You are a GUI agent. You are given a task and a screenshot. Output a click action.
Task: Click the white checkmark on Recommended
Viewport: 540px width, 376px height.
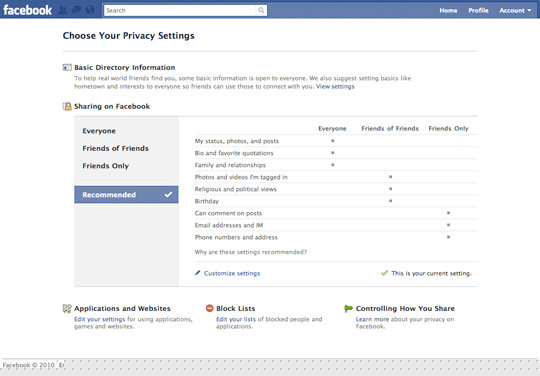click(168, 195)
